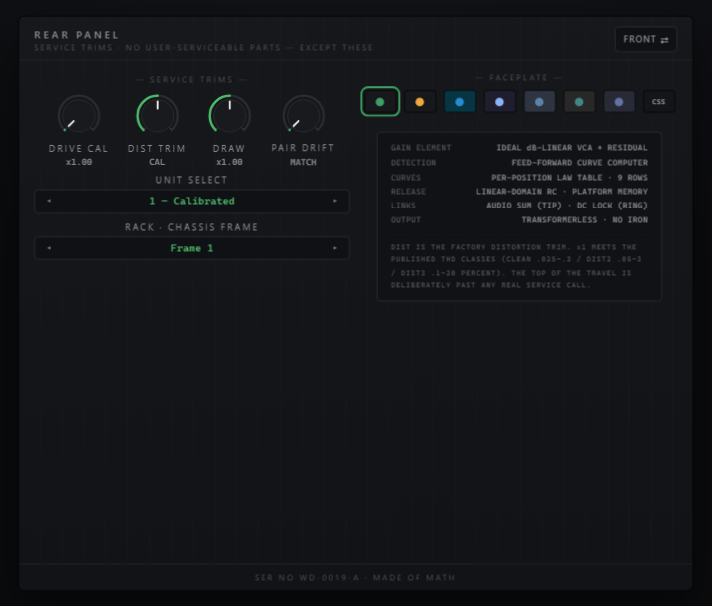Go to next chassis frame via right arrow
This screenshot has width=712, height=606.
(x=335, y=248)
